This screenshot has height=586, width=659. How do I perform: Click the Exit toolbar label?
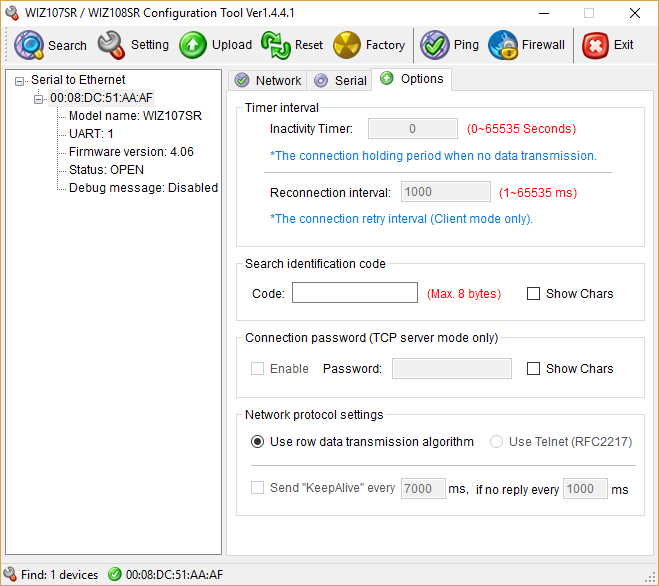click(623, 45)
